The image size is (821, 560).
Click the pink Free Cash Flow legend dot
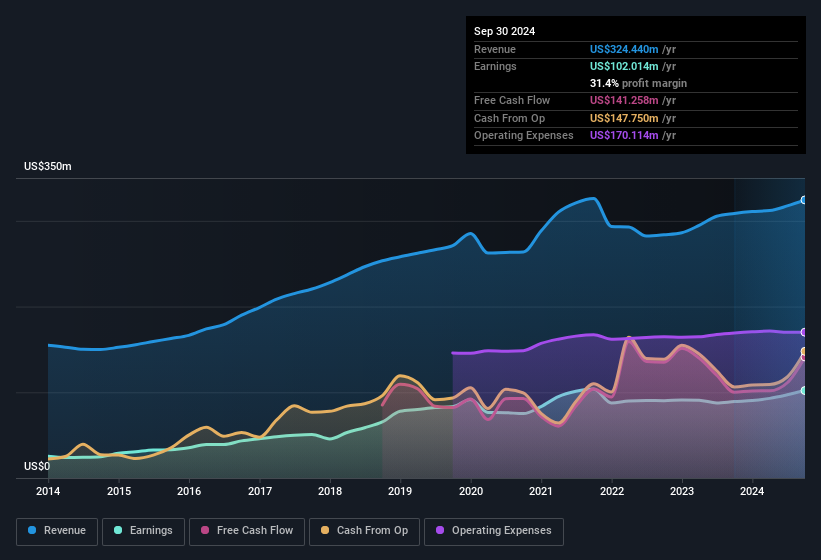205,530
